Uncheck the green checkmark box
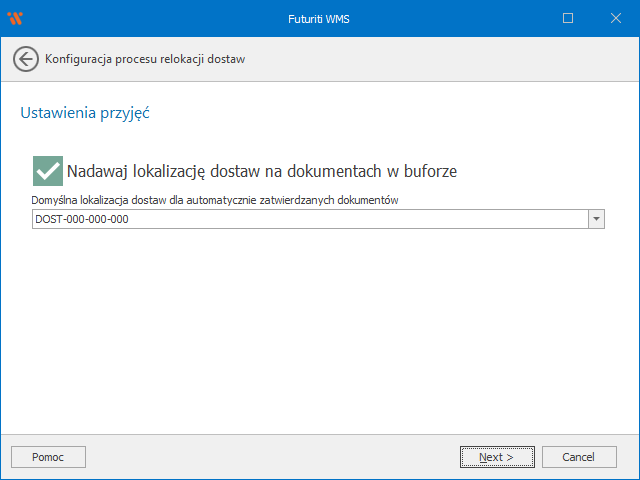640x480 pixels. 47,170
